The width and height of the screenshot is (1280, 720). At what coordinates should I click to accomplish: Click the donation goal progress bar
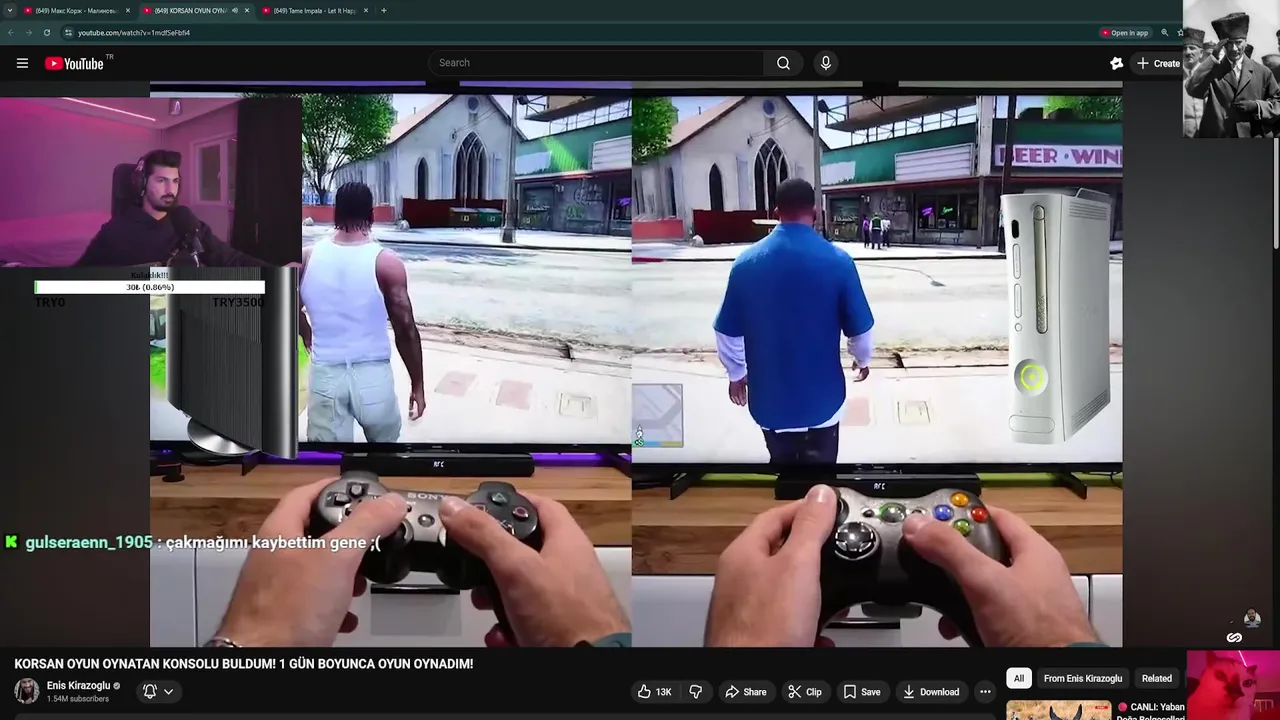point(150,287)
